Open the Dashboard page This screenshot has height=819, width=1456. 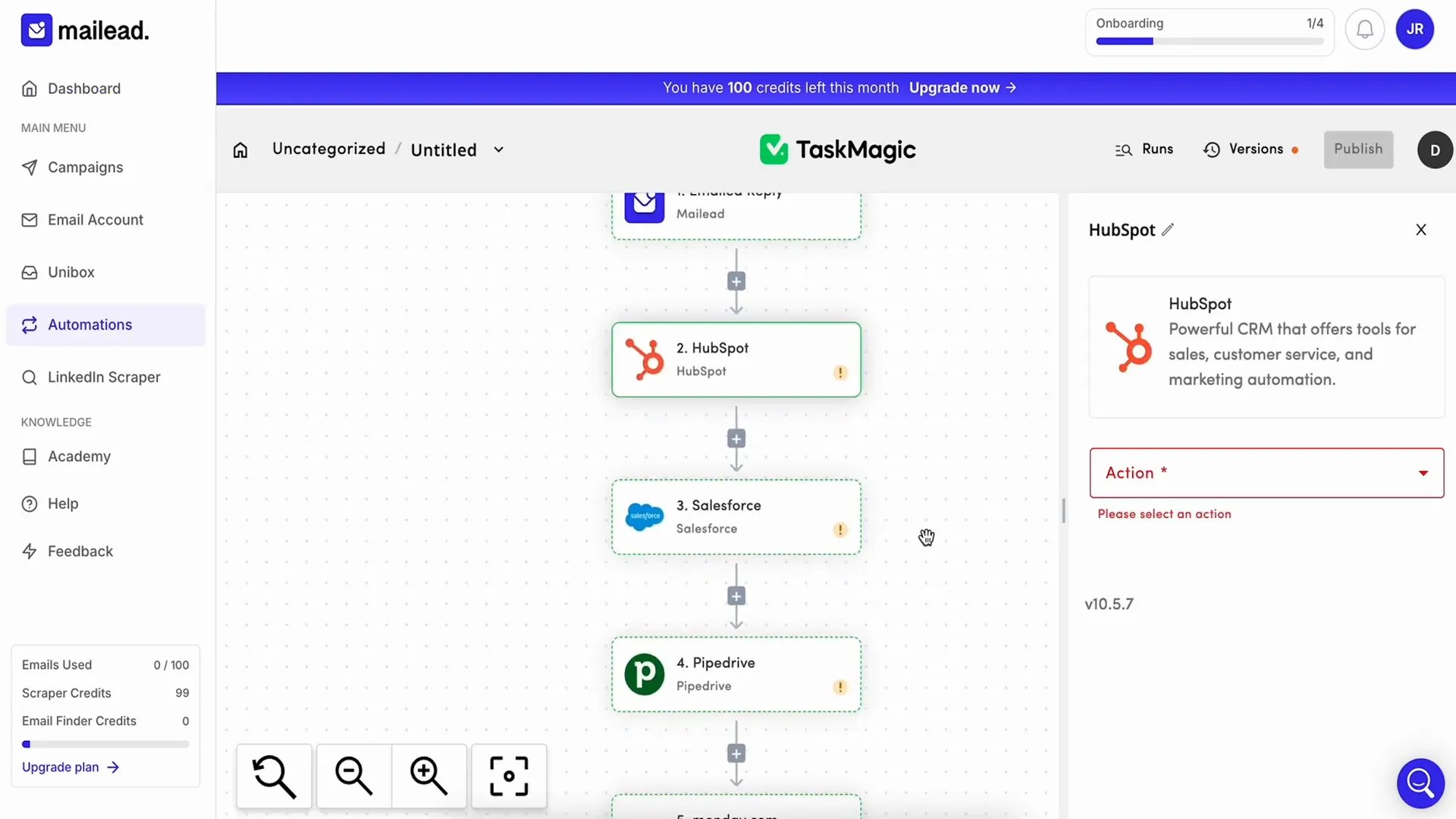pyautogui.click(x=71, y=89)
